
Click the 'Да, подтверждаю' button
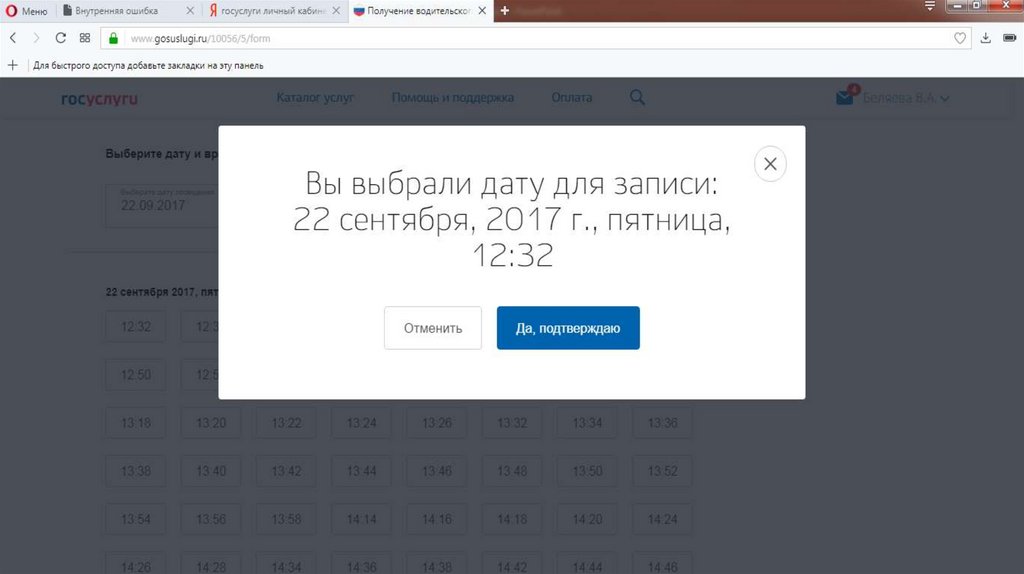tap(567, 328)
